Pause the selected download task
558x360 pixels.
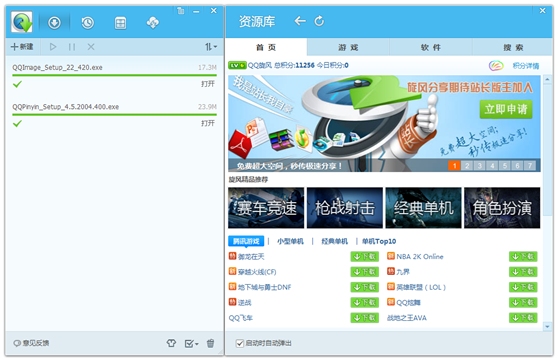72,47
